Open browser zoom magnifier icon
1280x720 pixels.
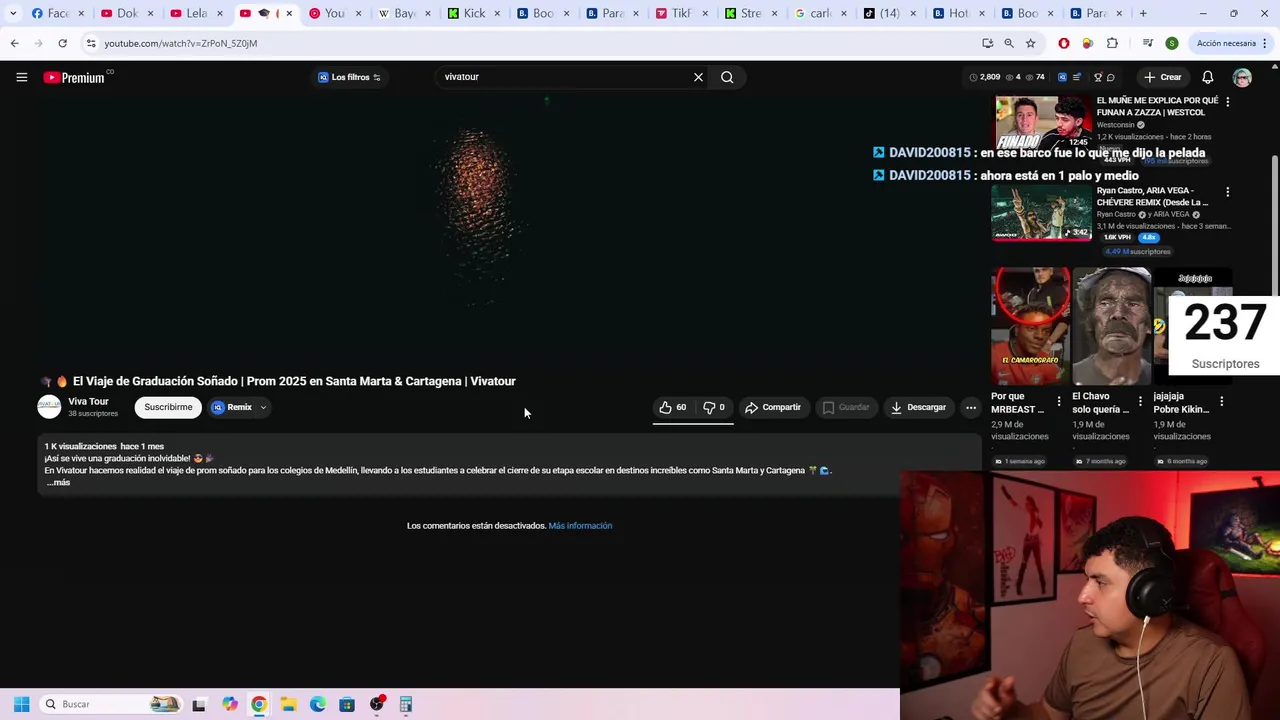pyautogui.click(x=1009, y=43)
